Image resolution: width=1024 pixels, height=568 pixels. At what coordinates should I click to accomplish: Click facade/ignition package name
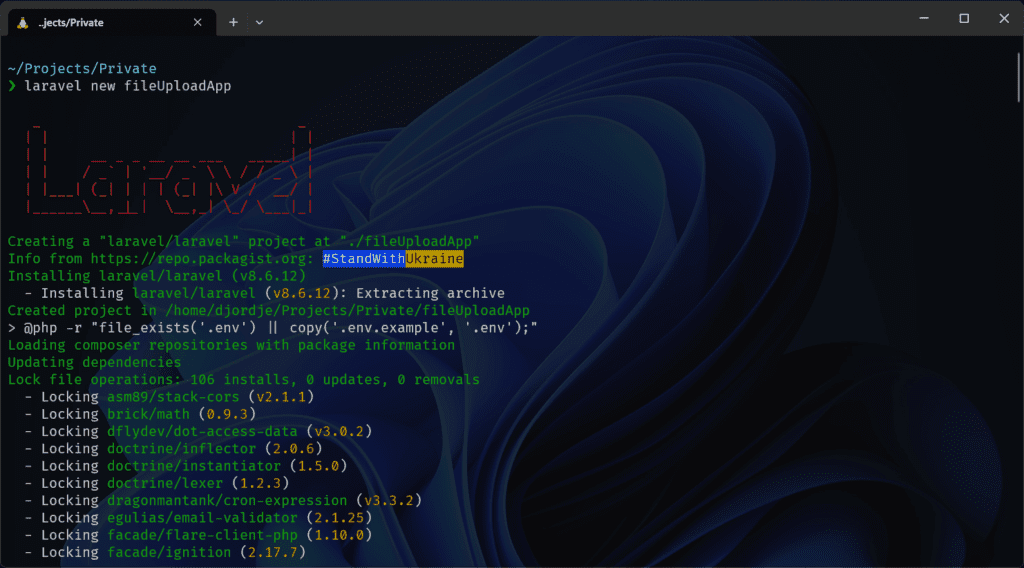(x=169, y=552)
